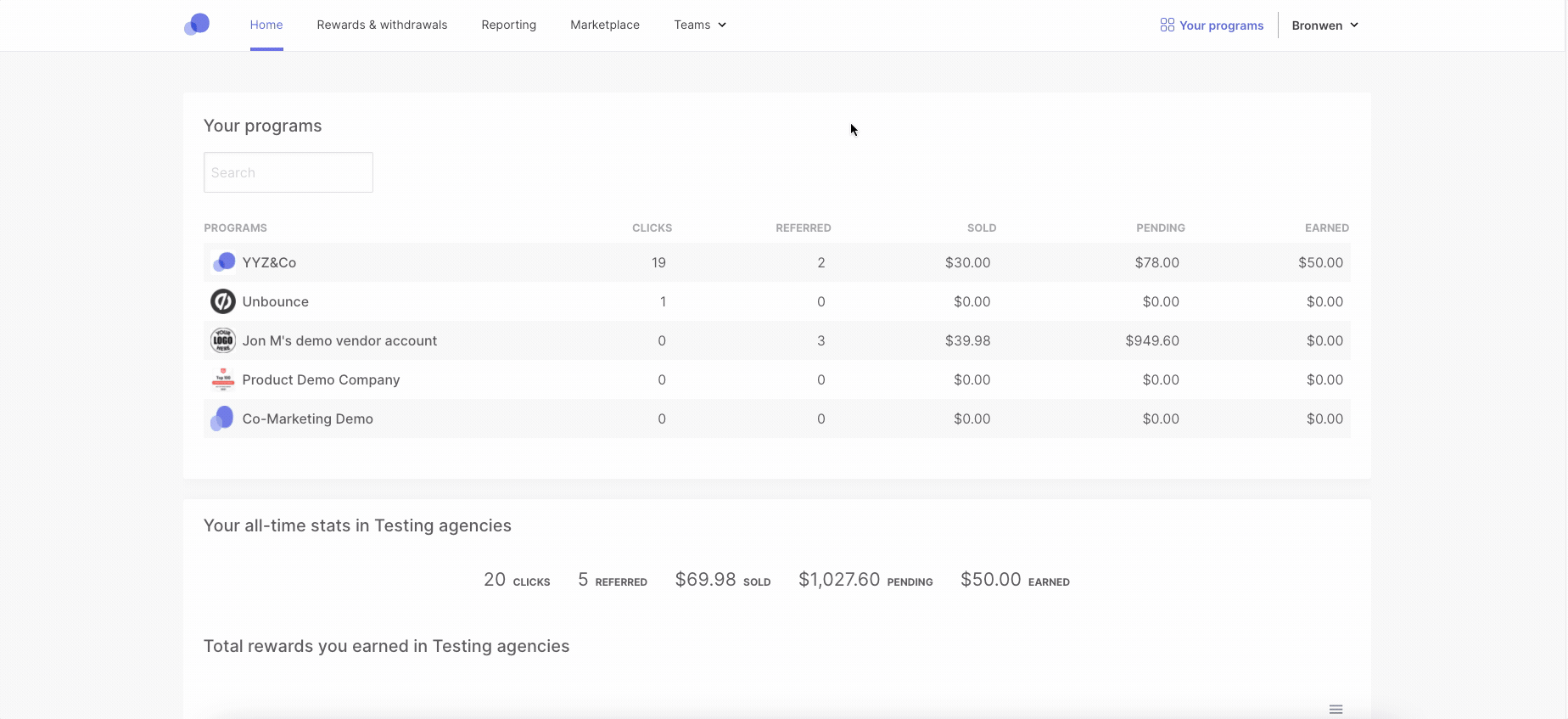
Task: Click the PENDING column header
Action: point(1160,227)
